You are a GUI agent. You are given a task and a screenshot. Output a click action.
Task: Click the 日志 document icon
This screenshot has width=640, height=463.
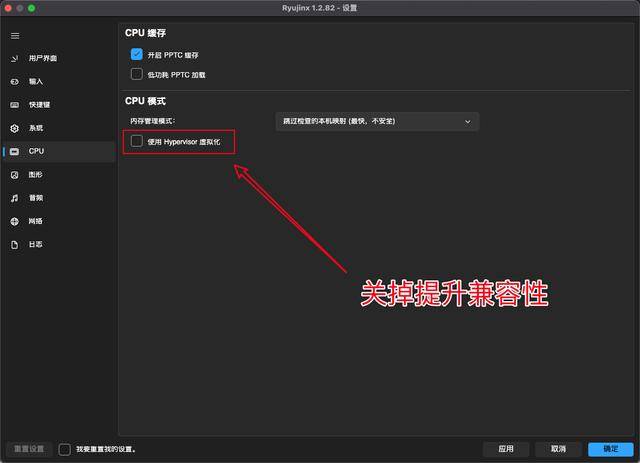pos(15,245)
